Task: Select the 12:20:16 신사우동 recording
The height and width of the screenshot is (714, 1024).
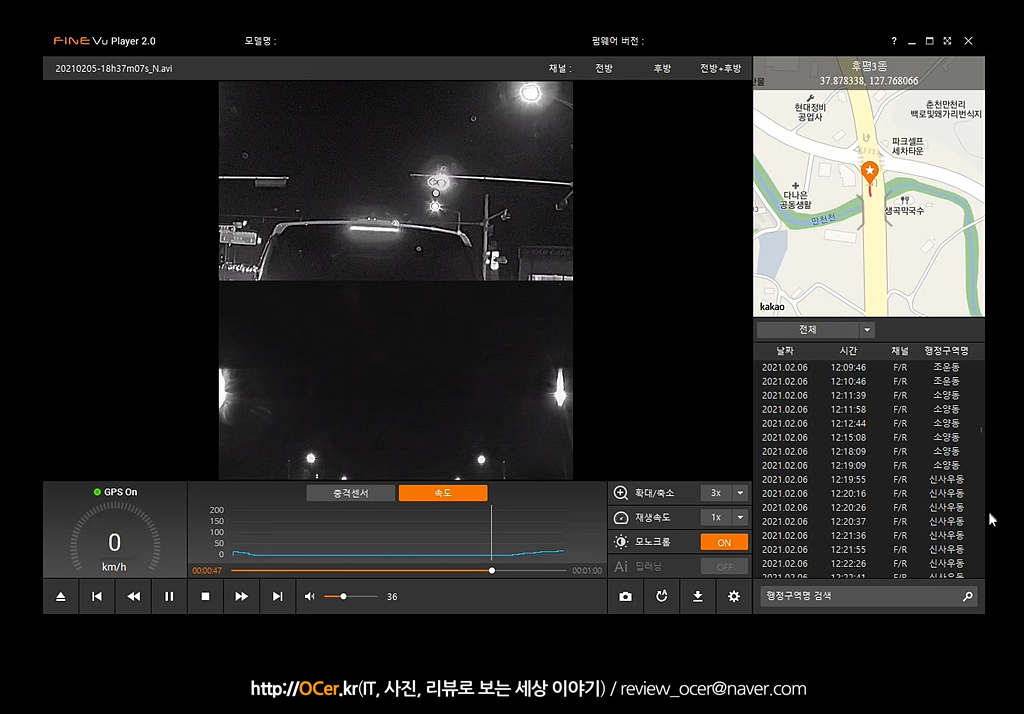Action: coord(866,494)
